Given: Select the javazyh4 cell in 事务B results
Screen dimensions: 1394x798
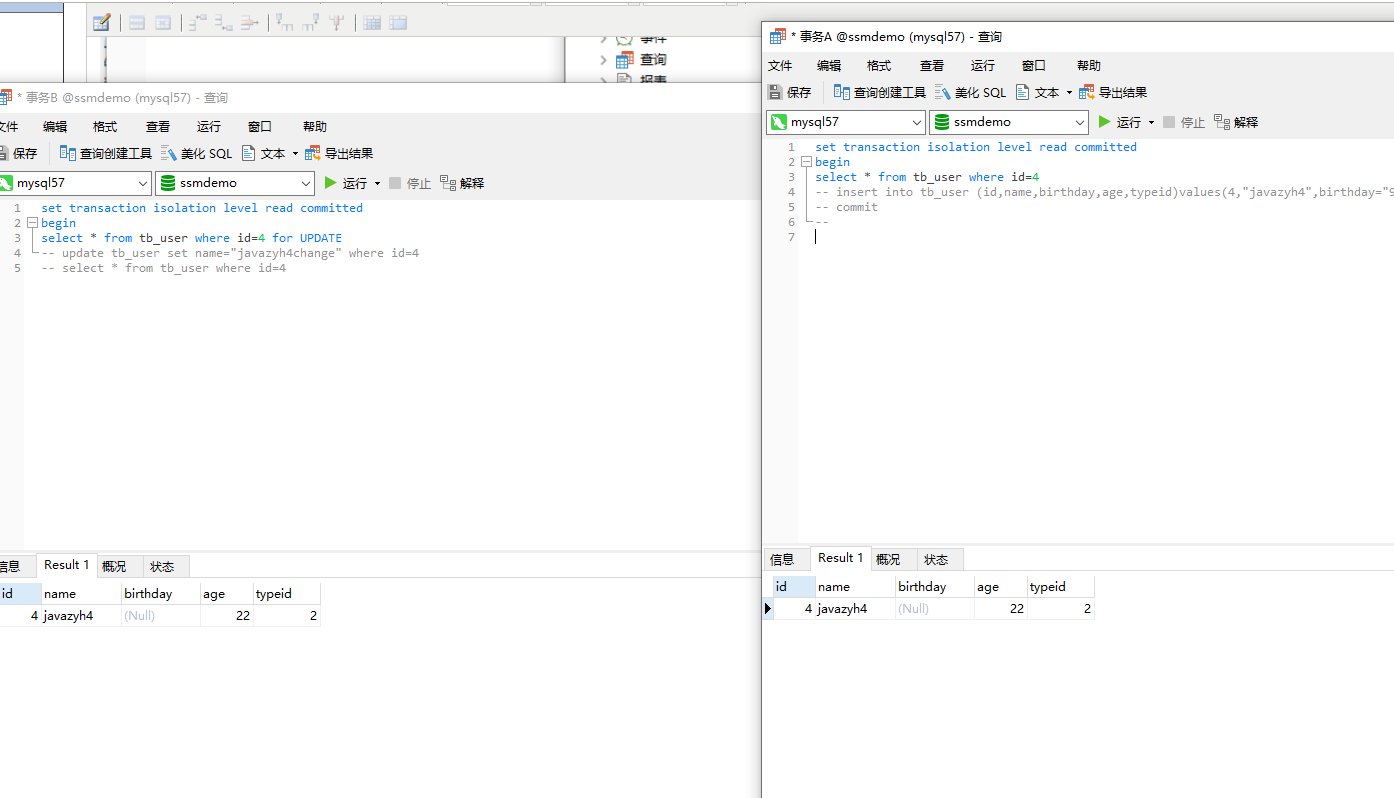Looking at the screenshot, I should pyautogui.click(x=80, y=616).
